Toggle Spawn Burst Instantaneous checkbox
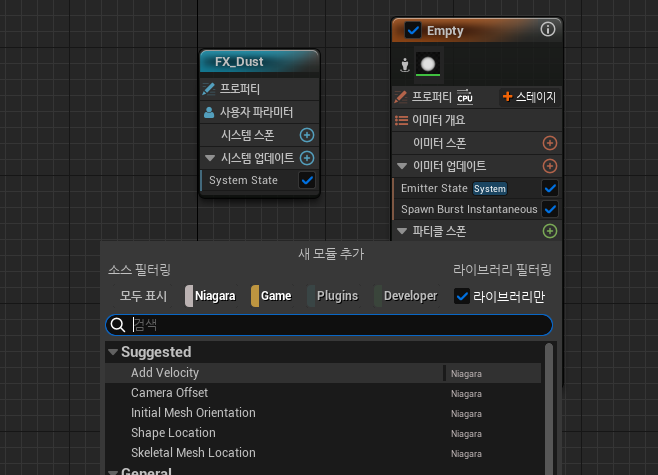The image size is (658, 475). 550,209
